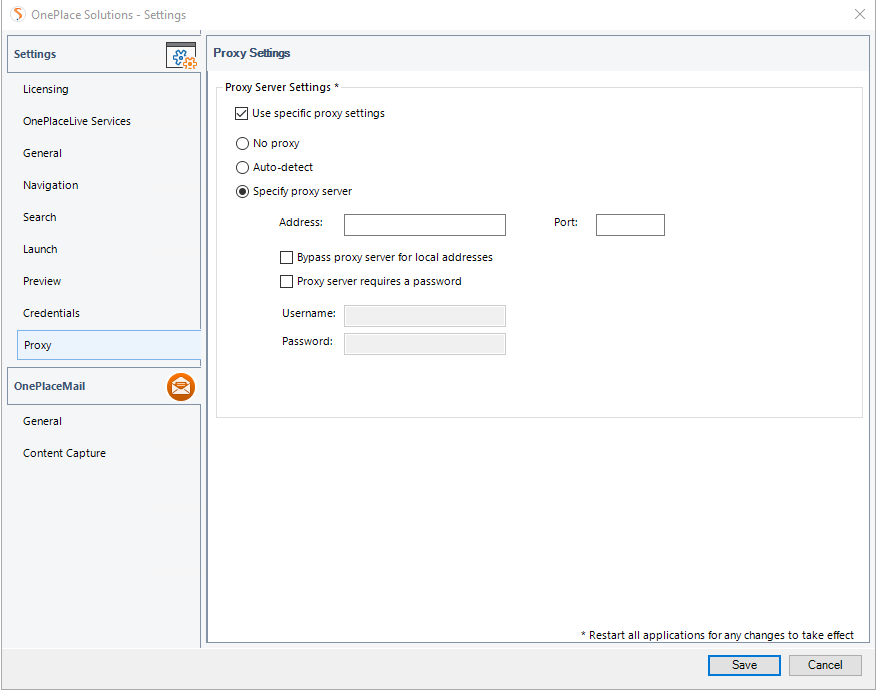879x694 pixels.
Task: Go to Credentials settings
Action: [52, 313]
